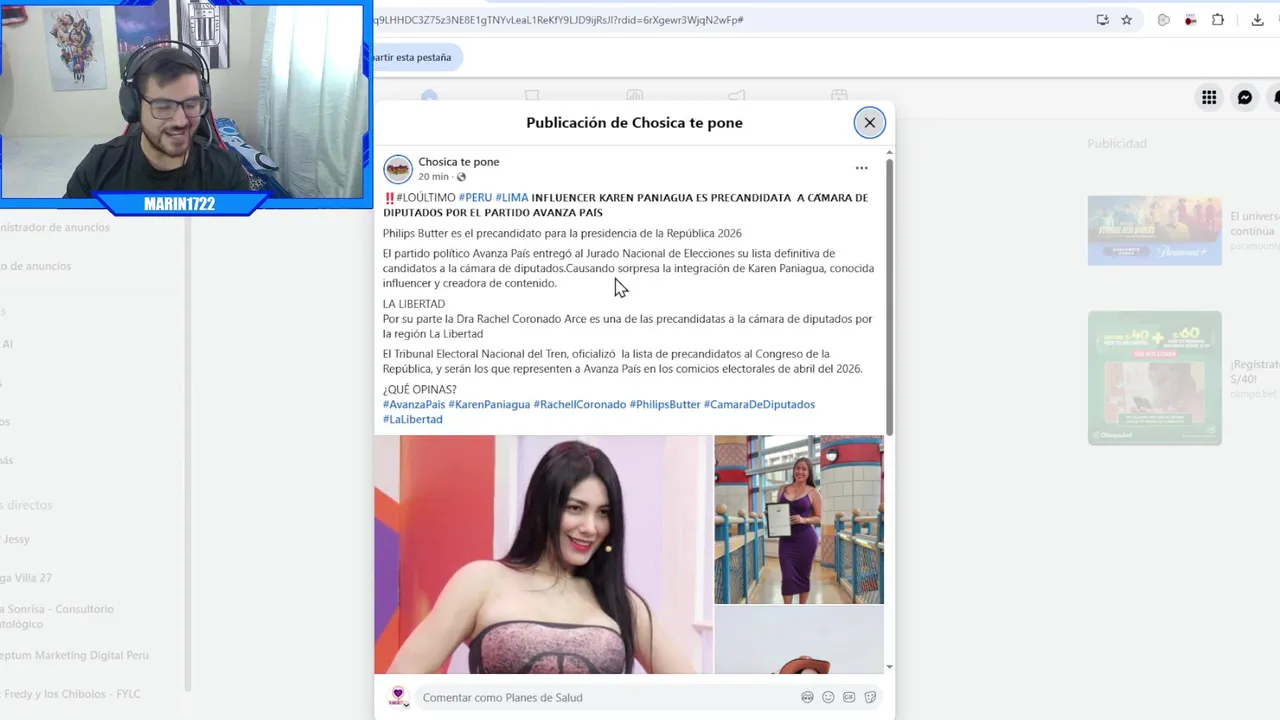
Task: Open Chosica te pone profile picture
Action: 398,169
